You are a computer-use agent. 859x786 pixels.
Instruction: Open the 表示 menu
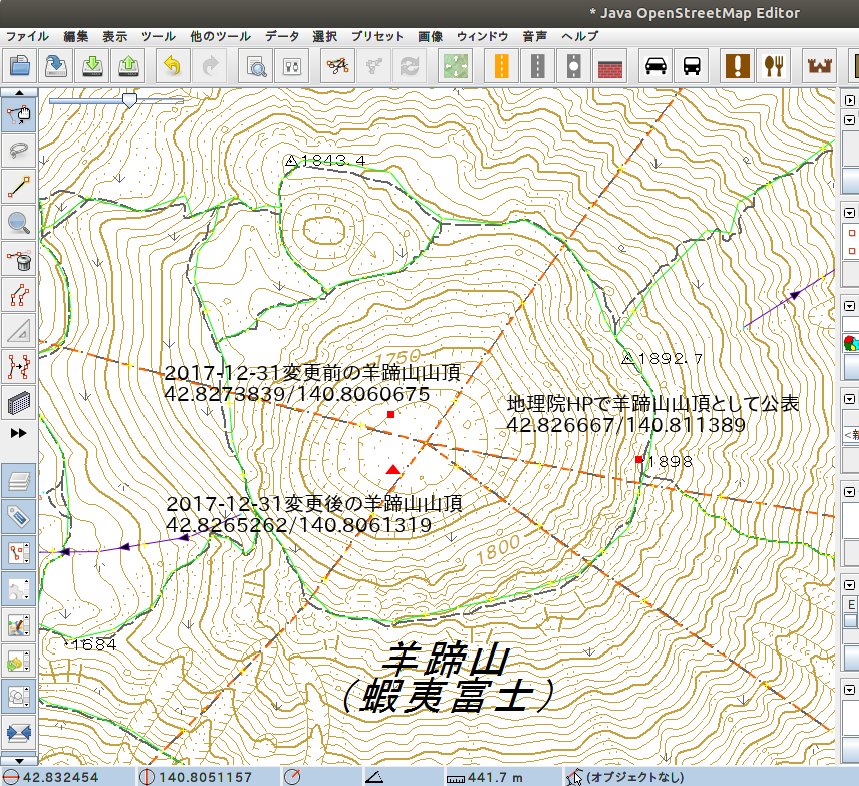[x=114, y=36]
